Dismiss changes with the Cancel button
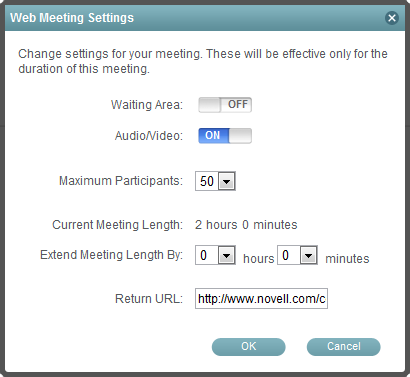The width and height of the screenshot is (410, 377). pyautogui.click(x=344, y=347)
